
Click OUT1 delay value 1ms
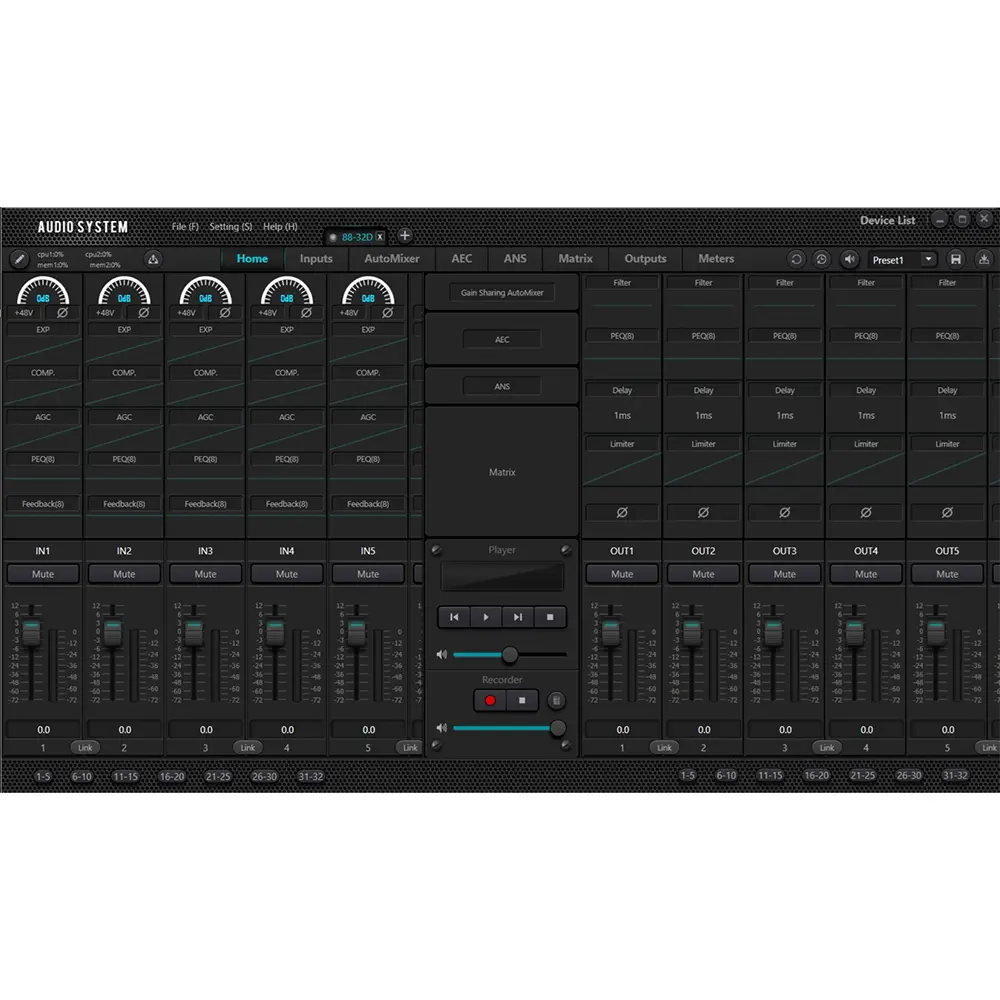pyautogui.click(x=622, y=415)
